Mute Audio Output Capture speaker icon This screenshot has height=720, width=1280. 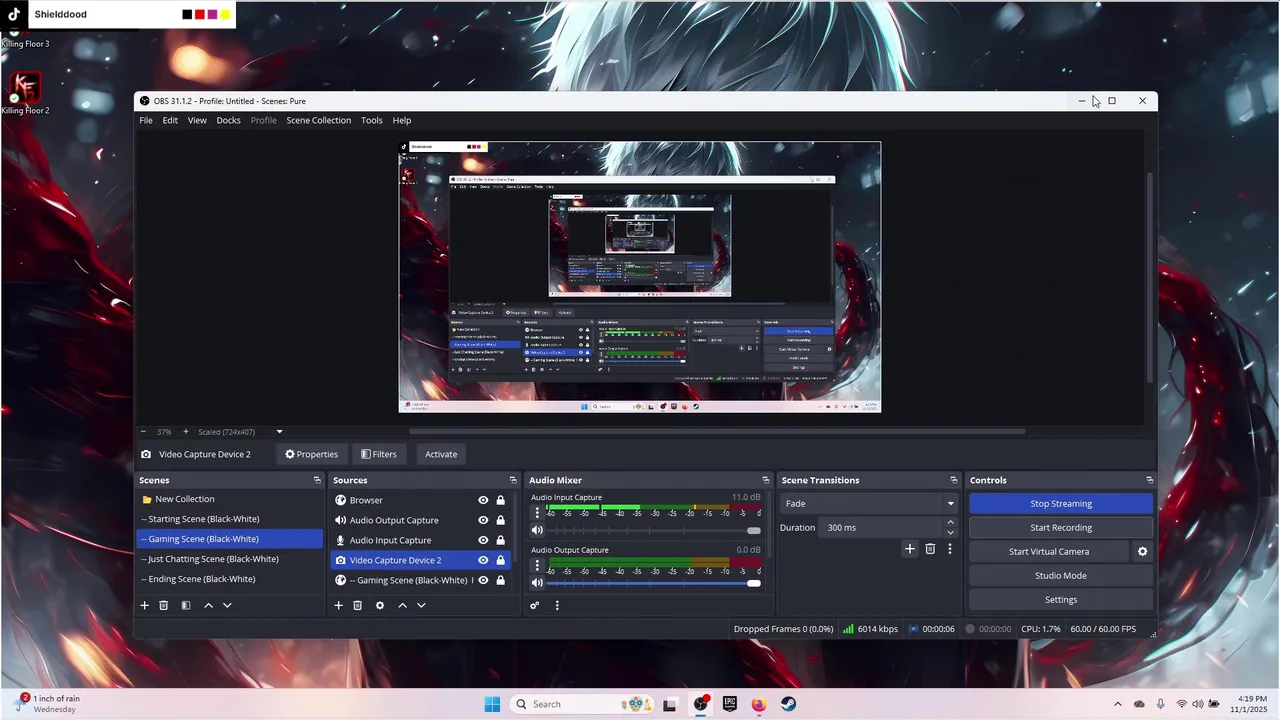tap(537, 583)
